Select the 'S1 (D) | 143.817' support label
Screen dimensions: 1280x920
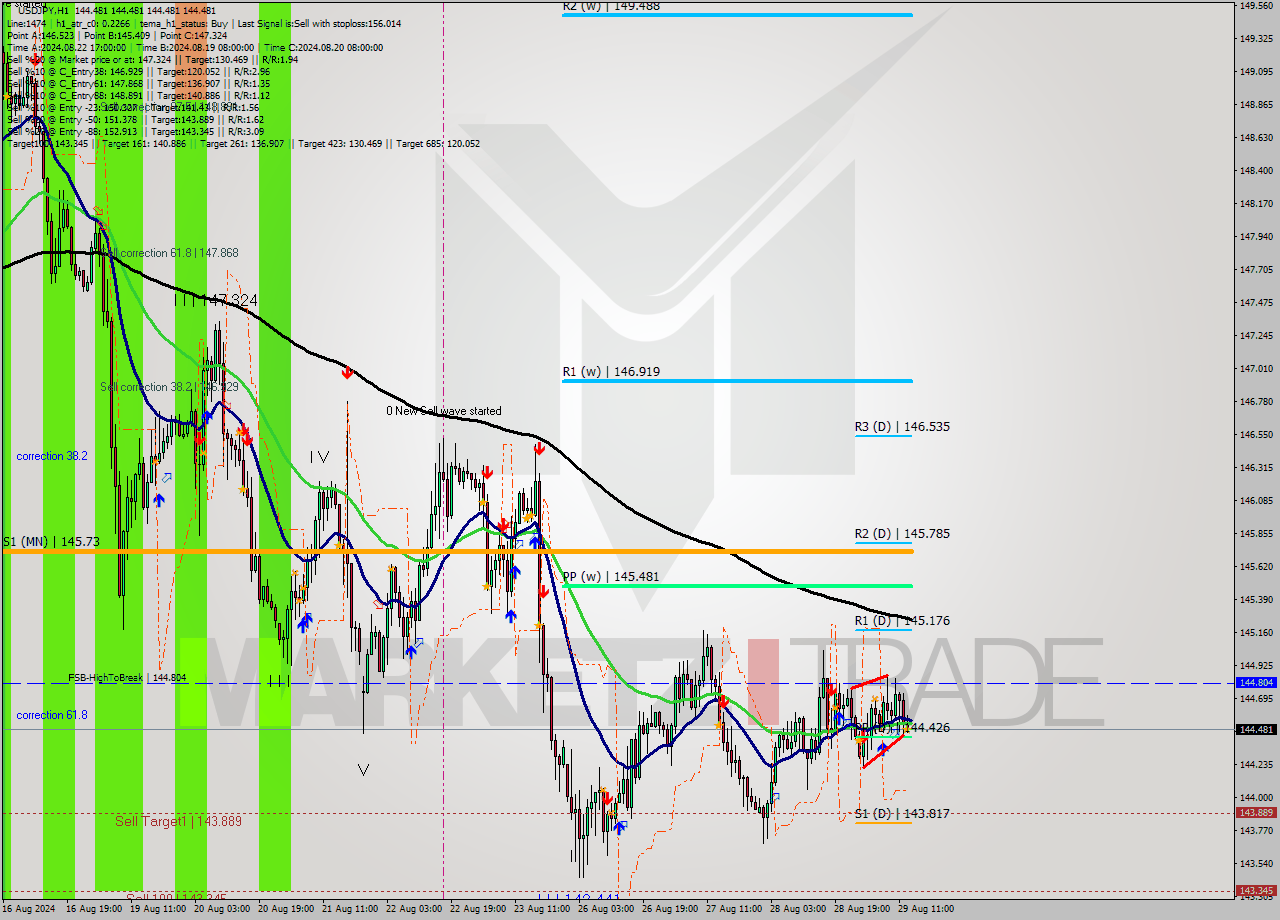(x=902, y=813)
